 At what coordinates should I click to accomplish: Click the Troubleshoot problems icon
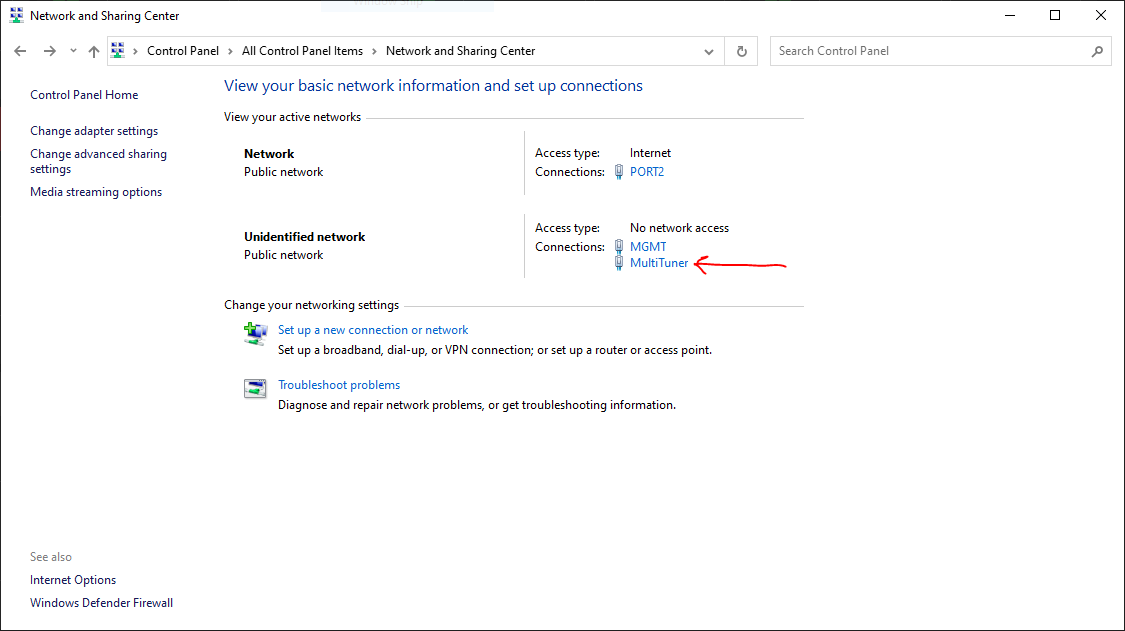coord(256,388)
